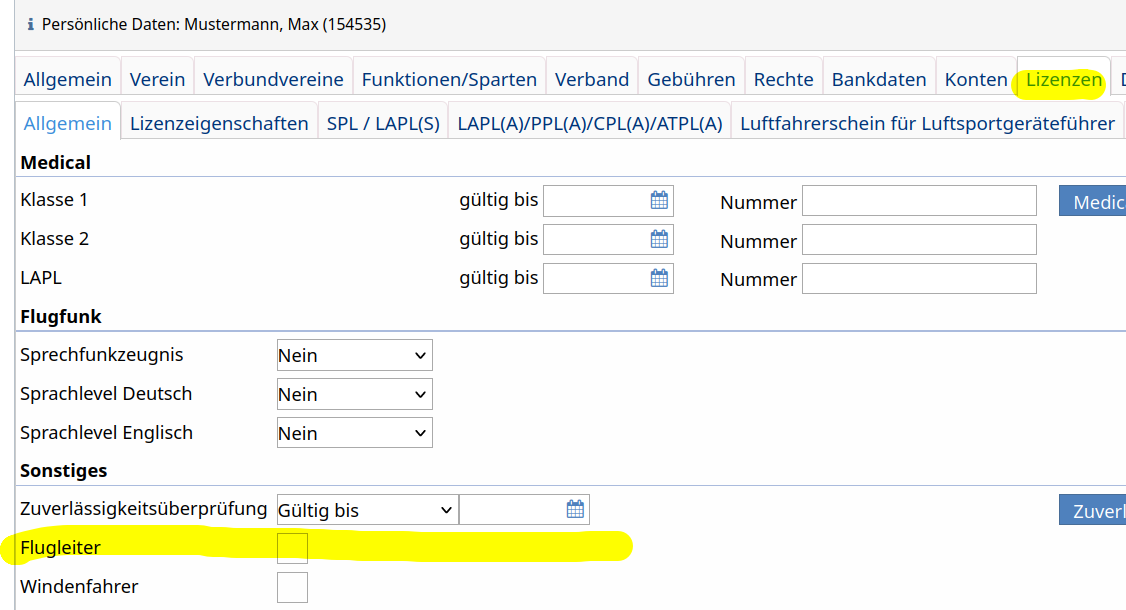Open calendar for Zuverlässigkeitsüberprüfung date
The width and height of the screenshot is (1126, 610).
coord(575,510)
